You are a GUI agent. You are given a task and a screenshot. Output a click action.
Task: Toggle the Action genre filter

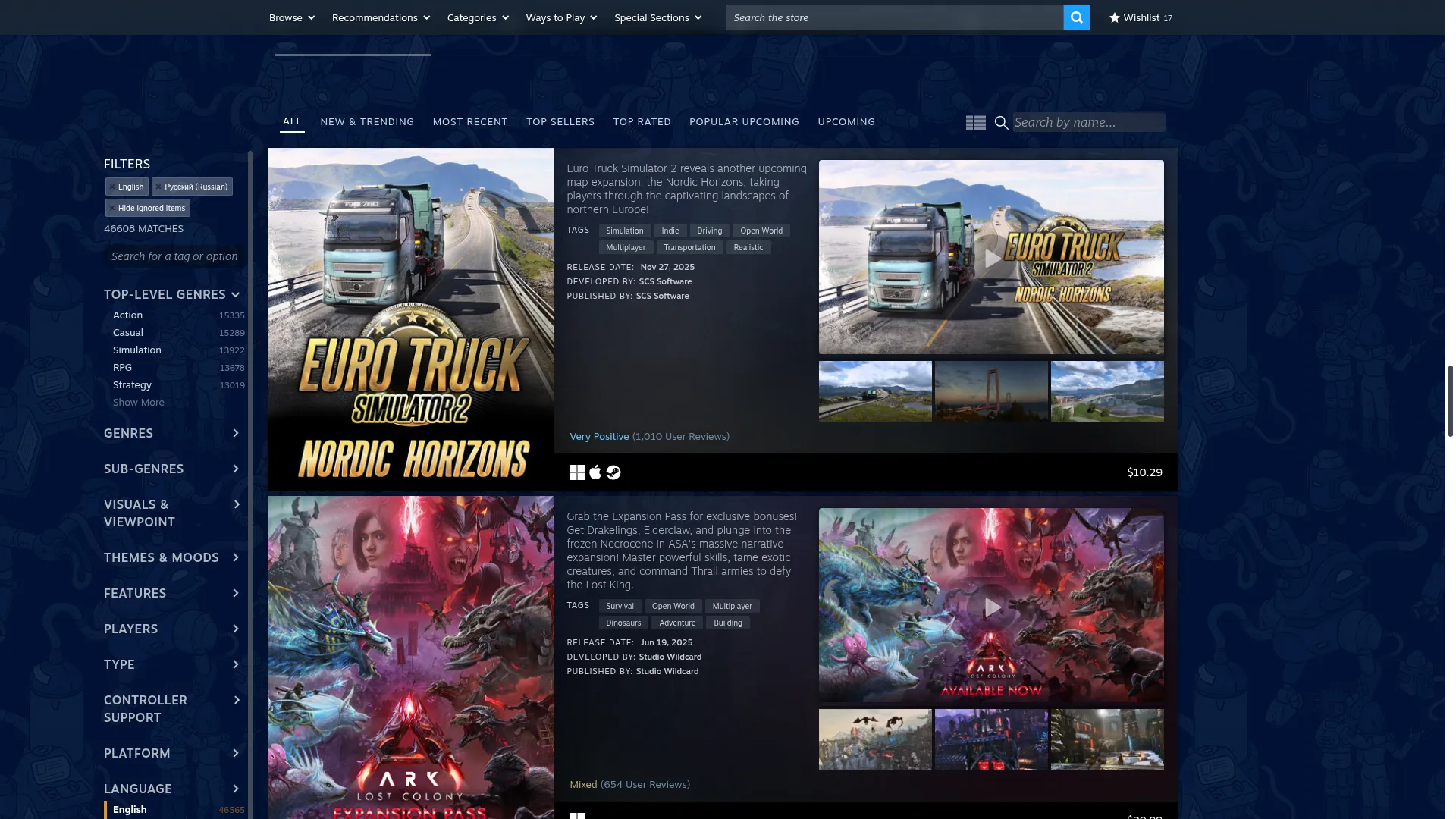[x=178, y=315]
